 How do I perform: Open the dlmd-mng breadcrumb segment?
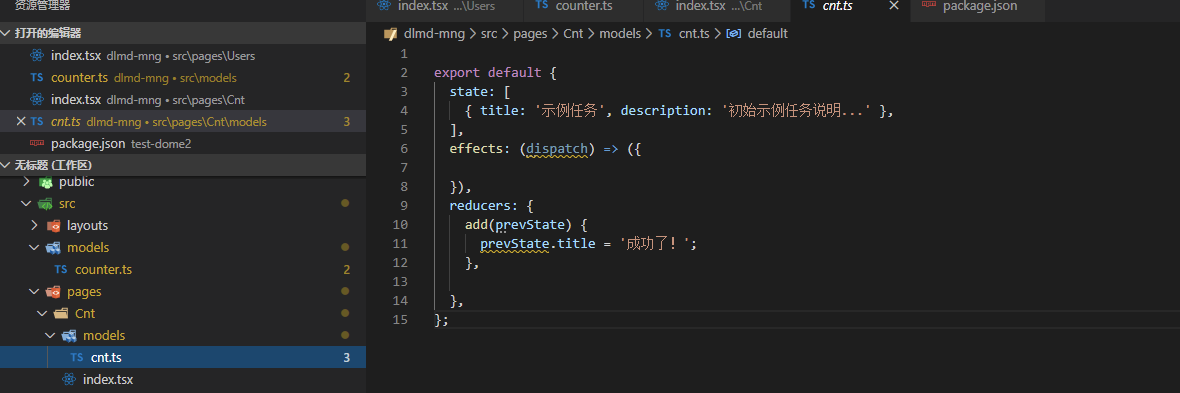433,33
